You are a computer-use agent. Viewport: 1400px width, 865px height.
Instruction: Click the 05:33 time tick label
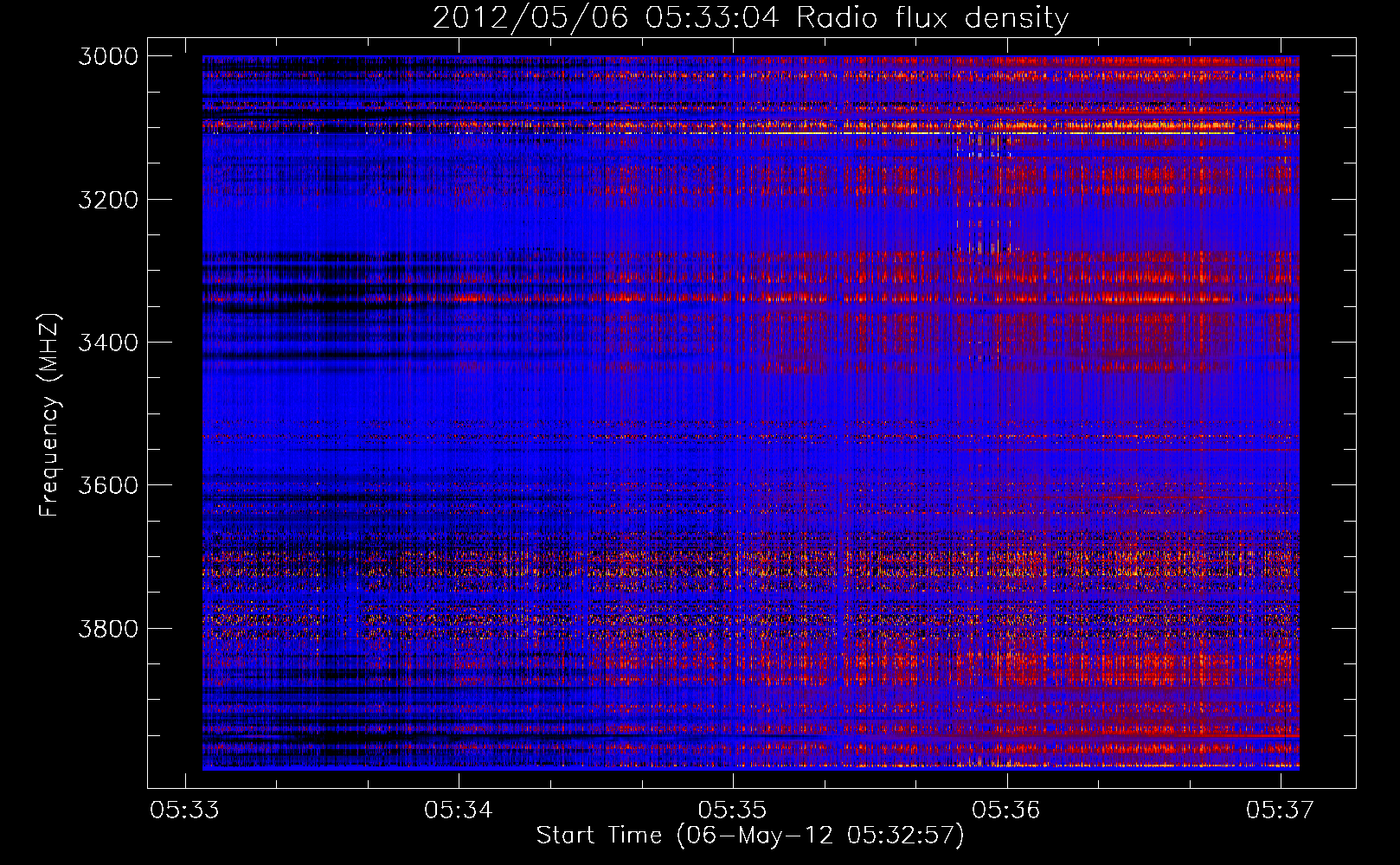pyautogui.click(x=184, y=810)
